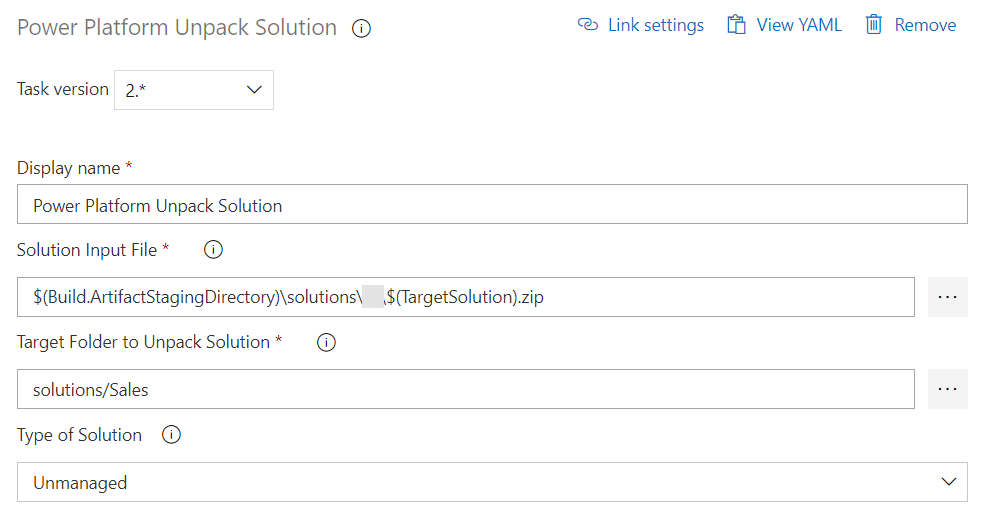The width and height of the screenshot is (993, 518).
Task: Click the View YAML clipboard icon
Action: 736,25
